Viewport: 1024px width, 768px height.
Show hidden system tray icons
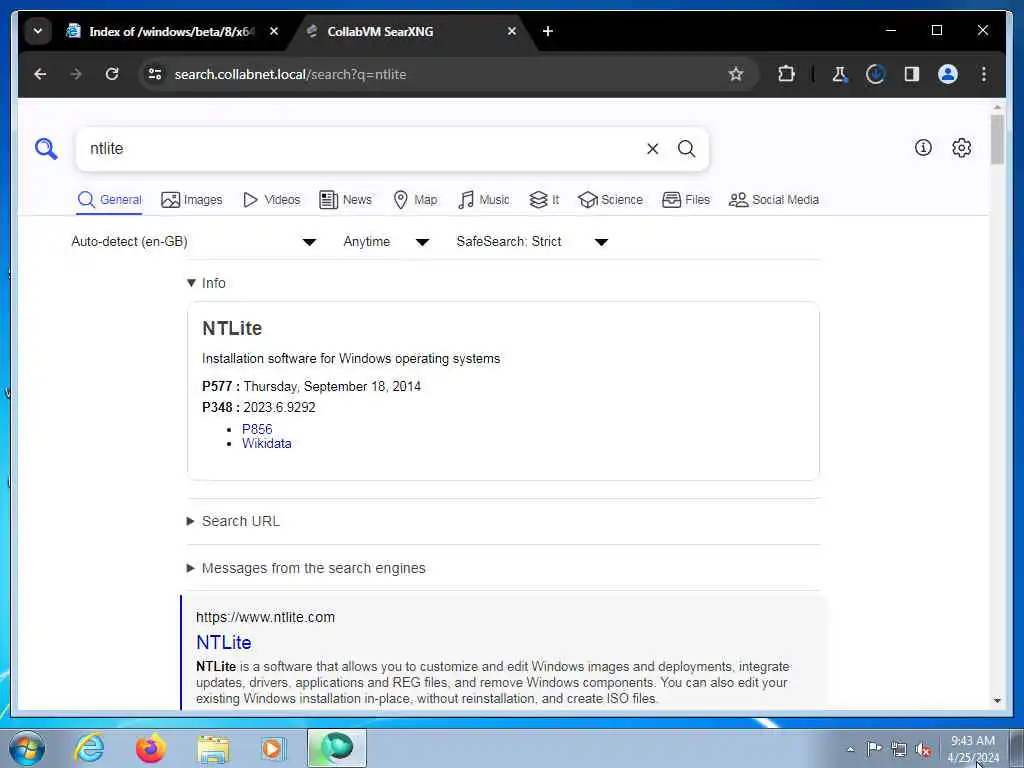850,749
